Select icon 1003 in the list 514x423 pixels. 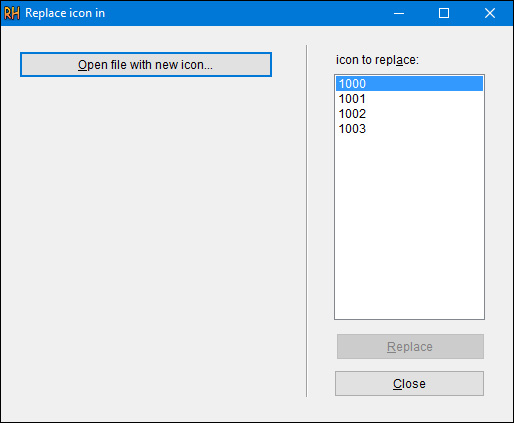click(x=409, y=129)
